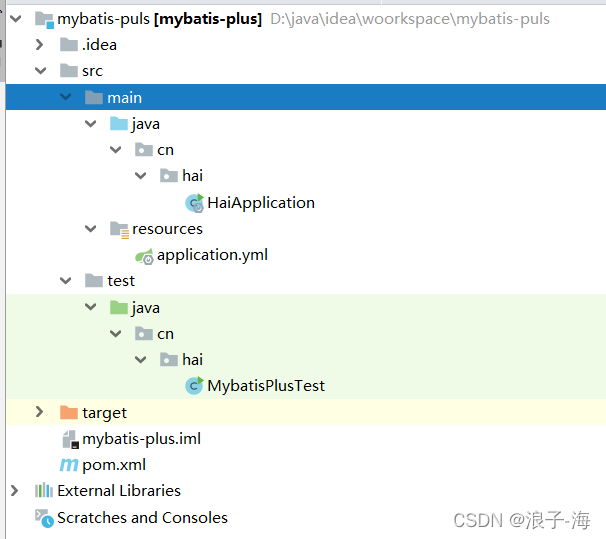Click the HaiApplication Spring class icon
This screenshot has width=606, height=539.
[x=194, y=203]
